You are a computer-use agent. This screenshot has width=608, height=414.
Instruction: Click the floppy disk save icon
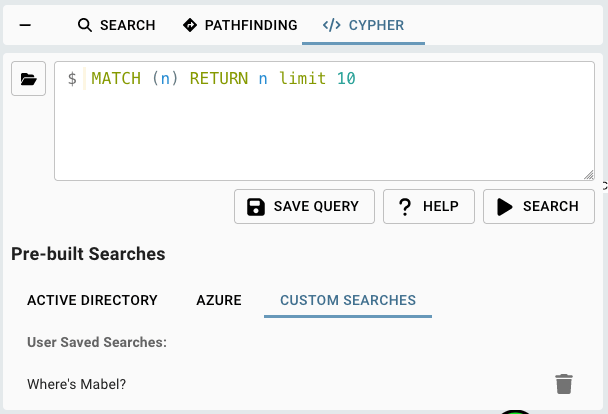coord(256,207)
